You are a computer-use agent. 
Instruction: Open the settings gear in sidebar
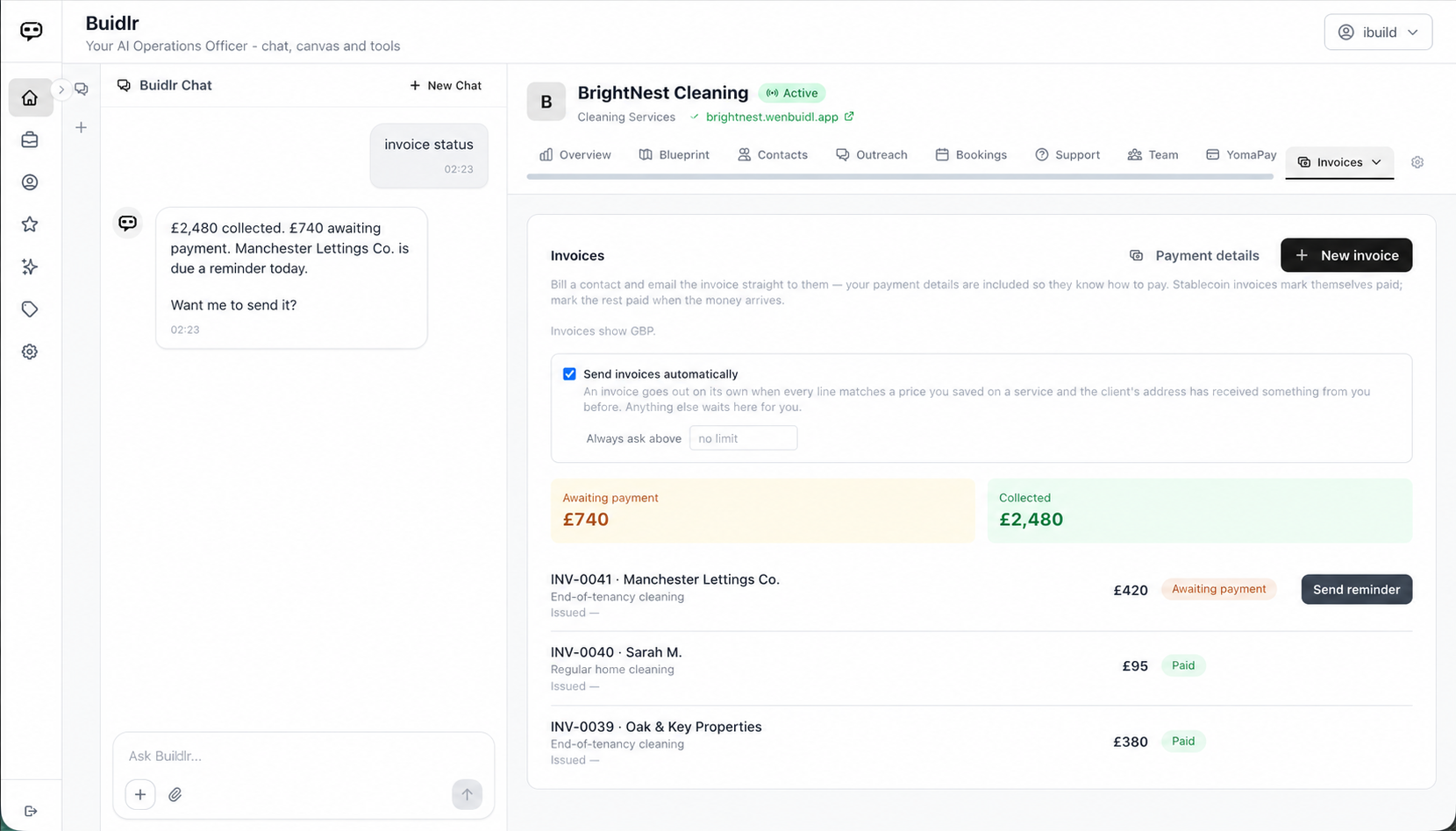[x=30, y=352]
